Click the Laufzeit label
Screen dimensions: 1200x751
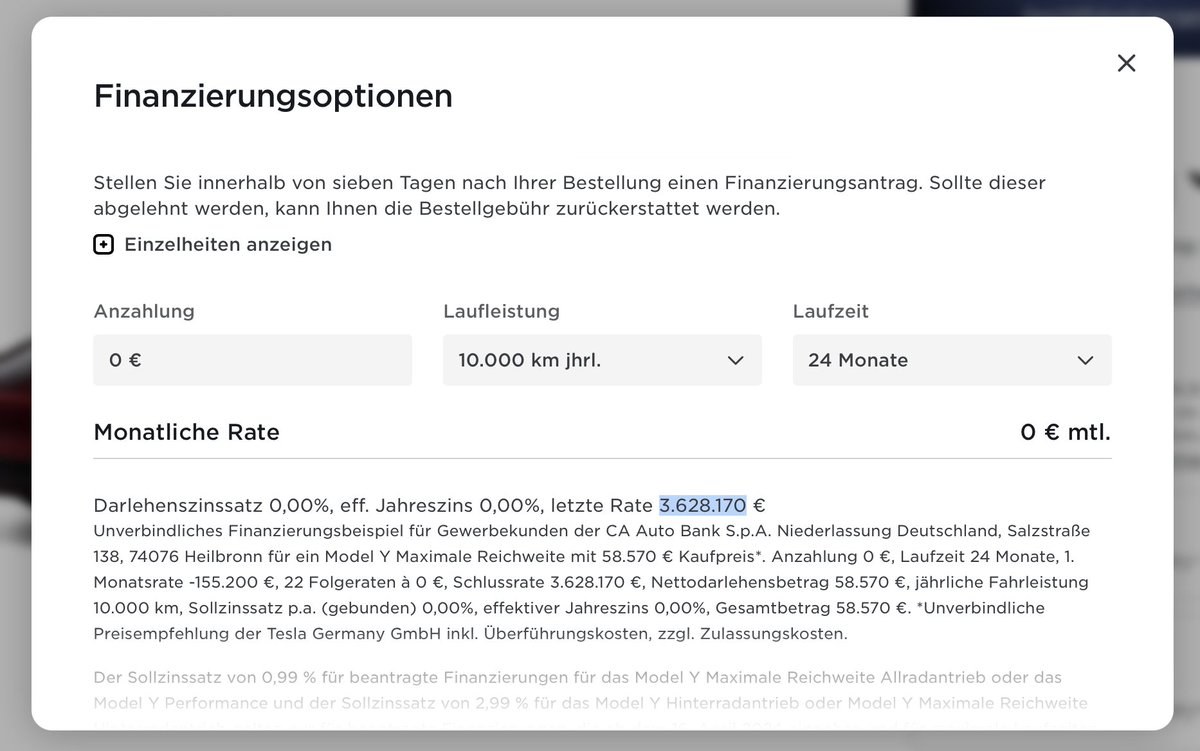tap(831, 312)
